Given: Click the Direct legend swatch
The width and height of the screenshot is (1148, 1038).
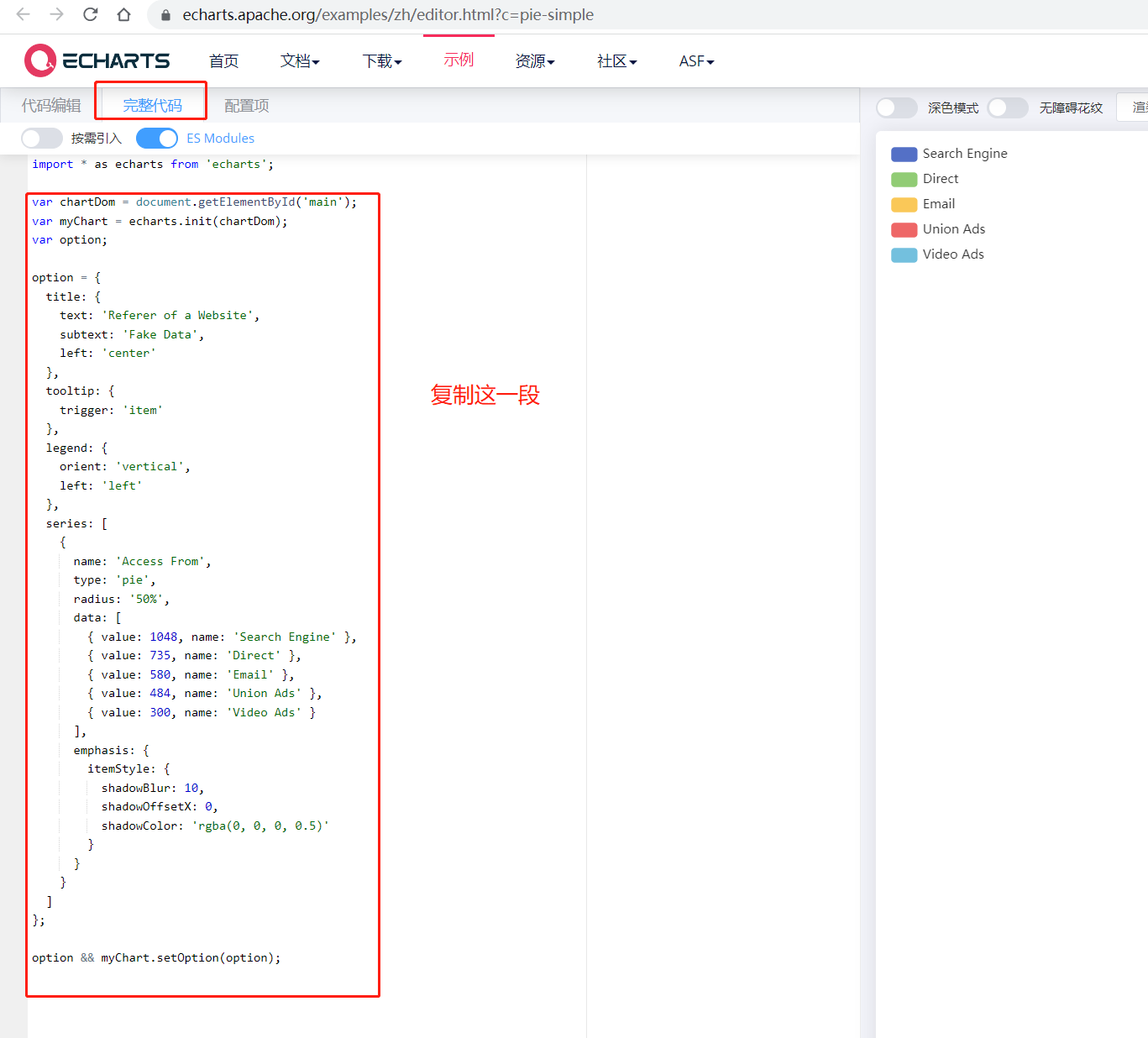Looking at the screenshot, I should pyautogui.click(x=904, y=179).
